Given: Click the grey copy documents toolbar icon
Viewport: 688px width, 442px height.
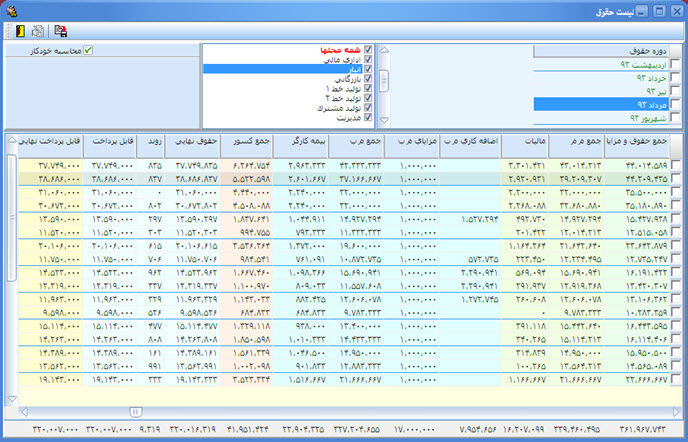Looking at the screenshot, I should [38, 31].
